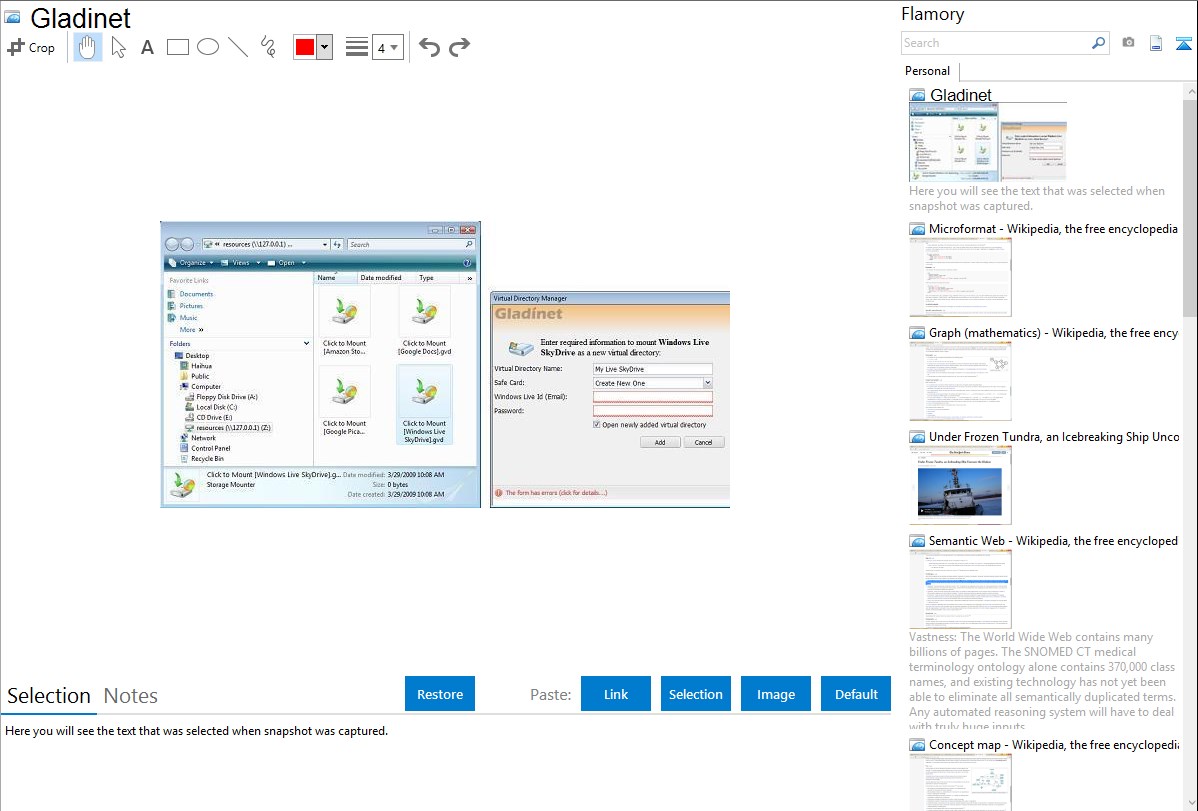Paste as Image
The width and height of the screenshot is (1198, 811).
click(775, 694)
